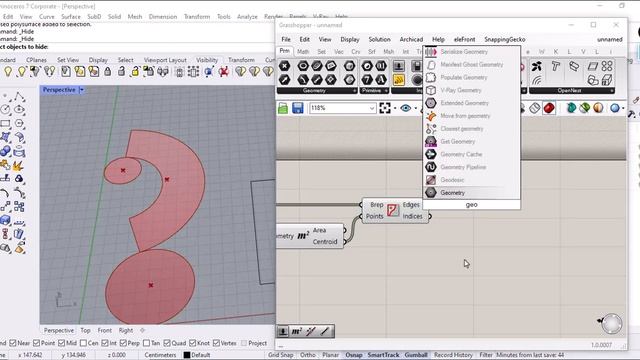The image size is (640, 360).
Task: Click the zoom extents icon beside 118%
Action: [385, 108]
